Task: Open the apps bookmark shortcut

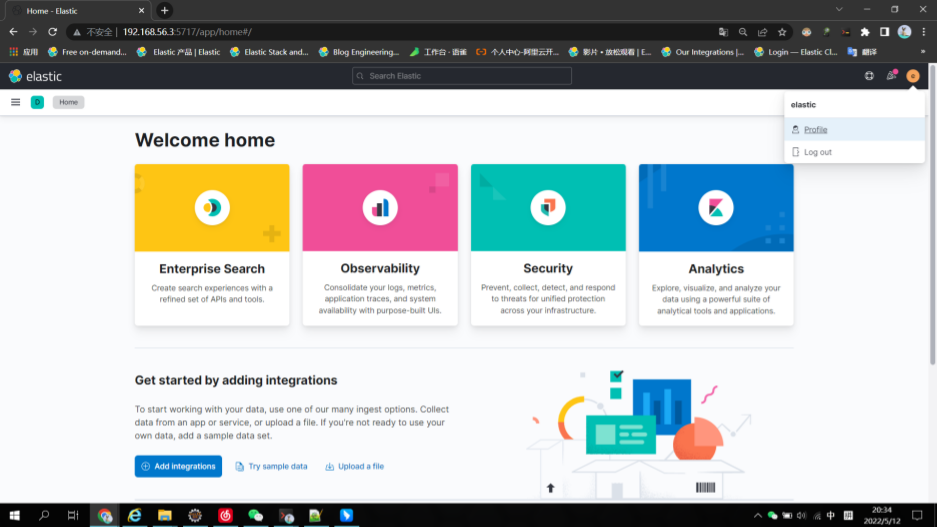Action: 24,52
